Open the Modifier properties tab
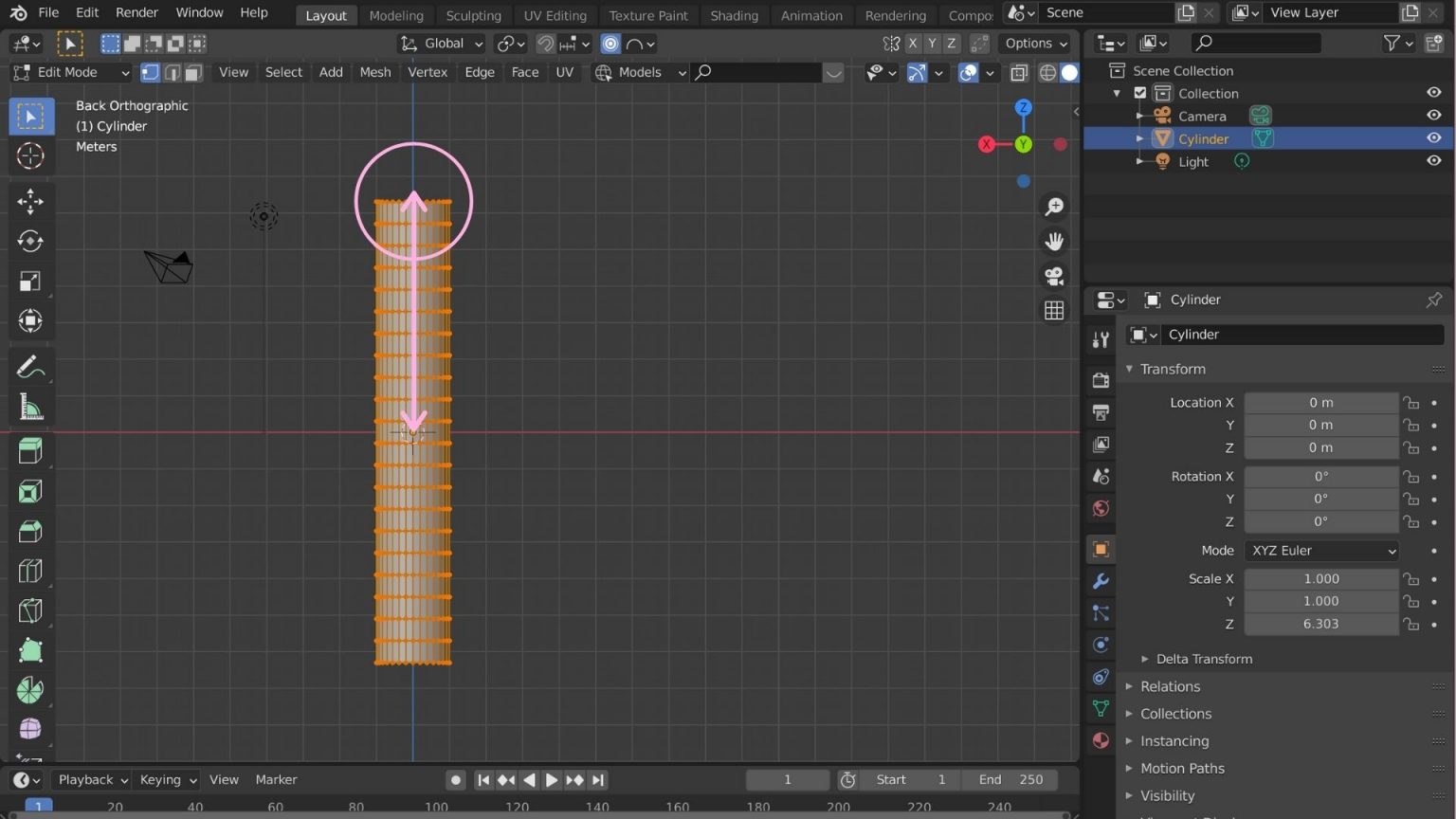 (x=1100, y=580)
